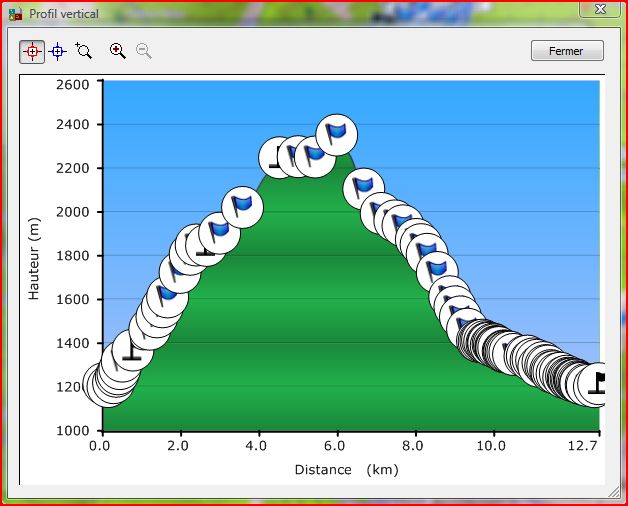Select the highest summit flag waypoint
This screenshot has width=628, height=506.
(337, 132)
